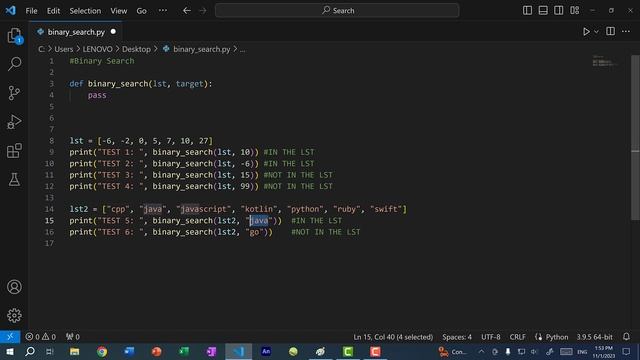This screenshot has width=640, height=360.
Task: Click the VS Code logo icon
Action: click(11, 10)
